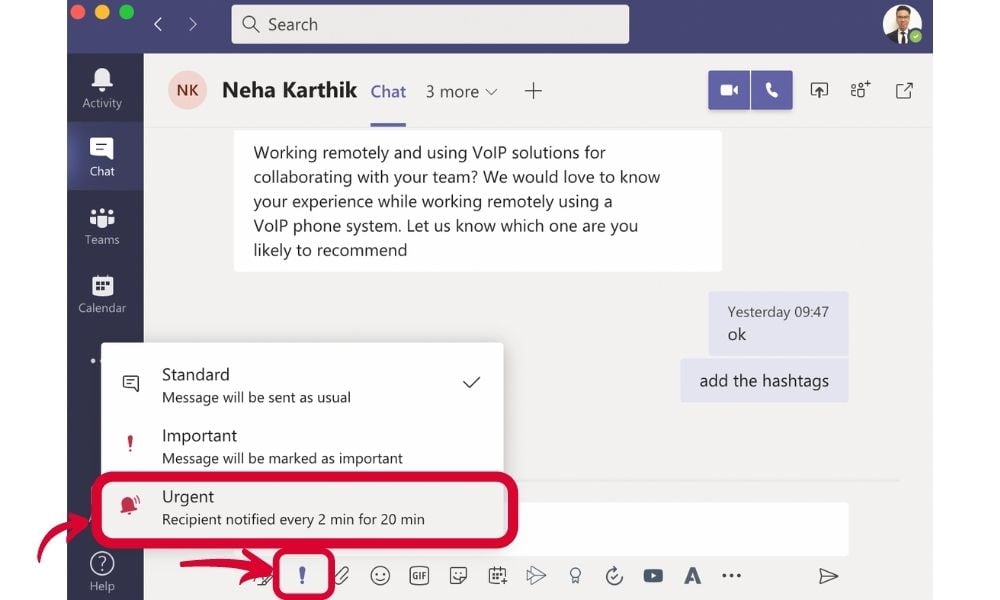Switch to the Chat tab
1000x600 pixels.
click(388, 91)
